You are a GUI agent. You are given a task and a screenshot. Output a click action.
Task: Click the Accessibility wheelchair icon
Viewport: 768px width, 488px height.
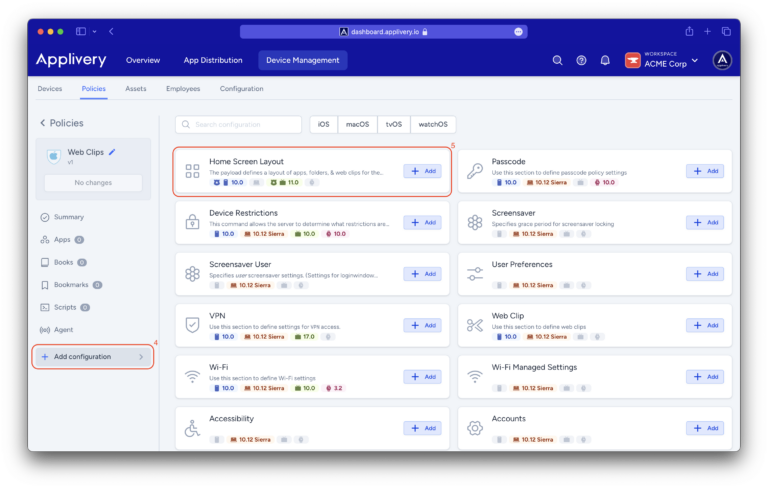192,428
